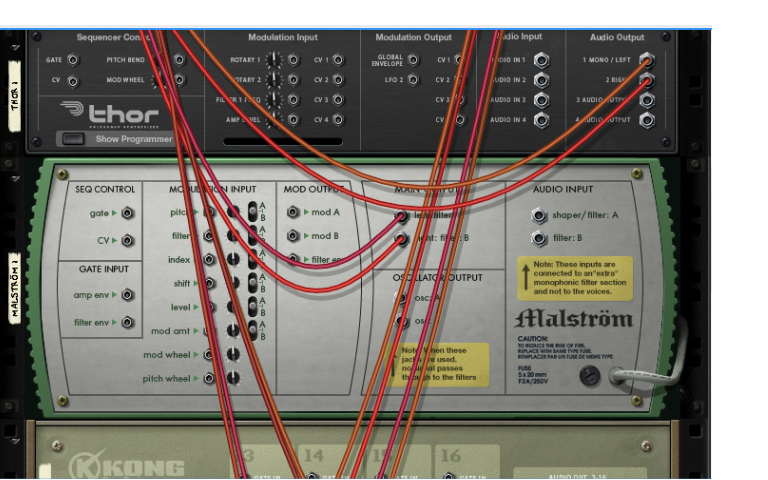
Task: Click Malström pitch wheel input jack
Action: 209,378
